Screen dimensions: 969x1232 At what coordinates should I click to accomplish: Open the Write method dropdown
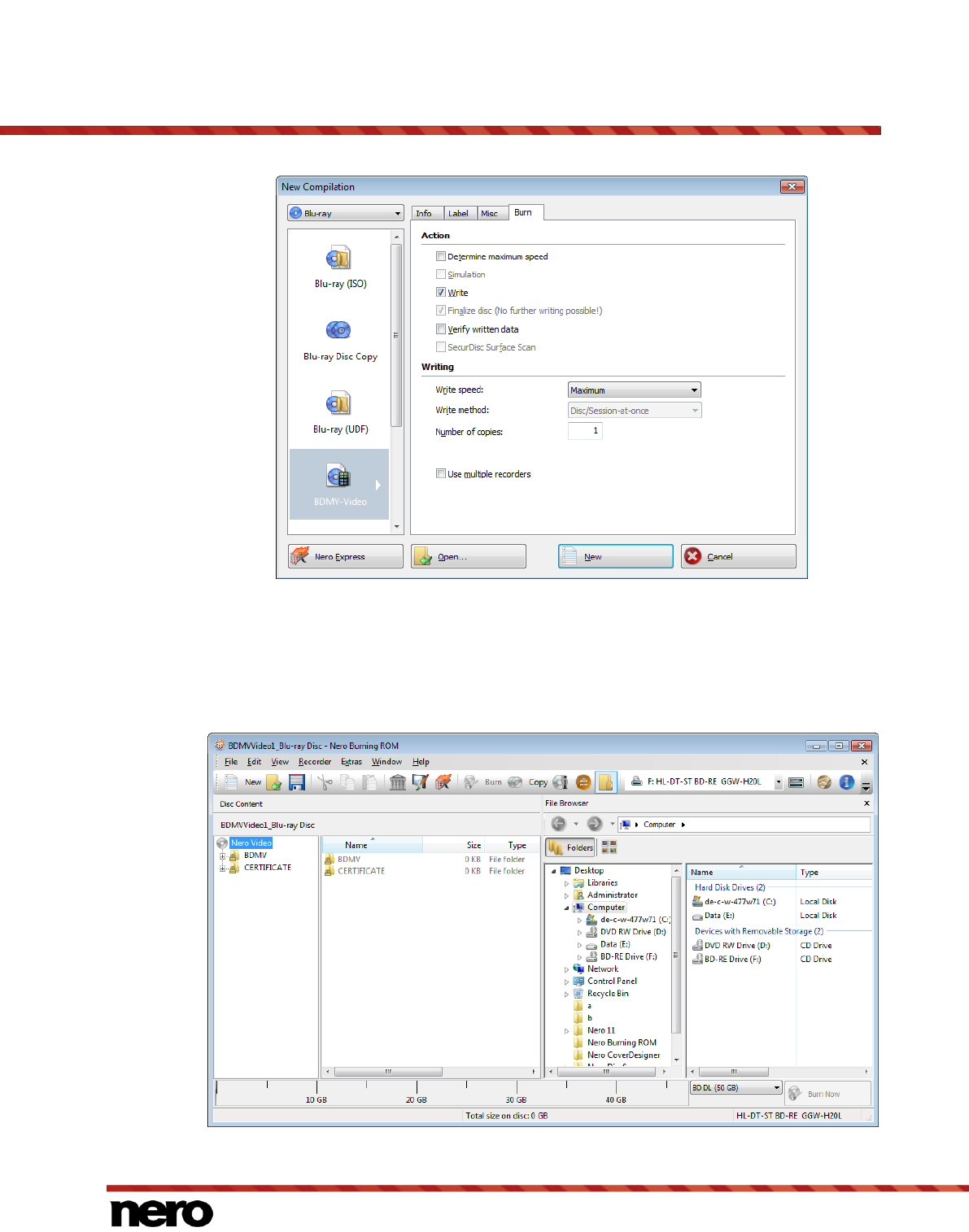tap(634, 411)
